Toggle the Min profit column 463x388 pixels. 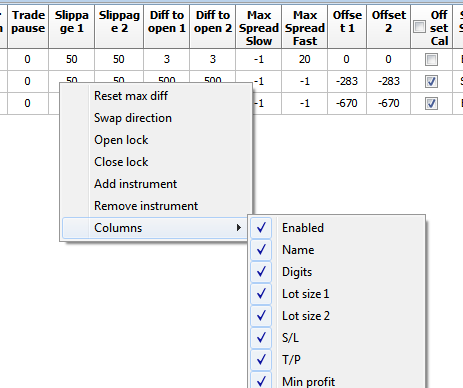(x=337, y=380)
